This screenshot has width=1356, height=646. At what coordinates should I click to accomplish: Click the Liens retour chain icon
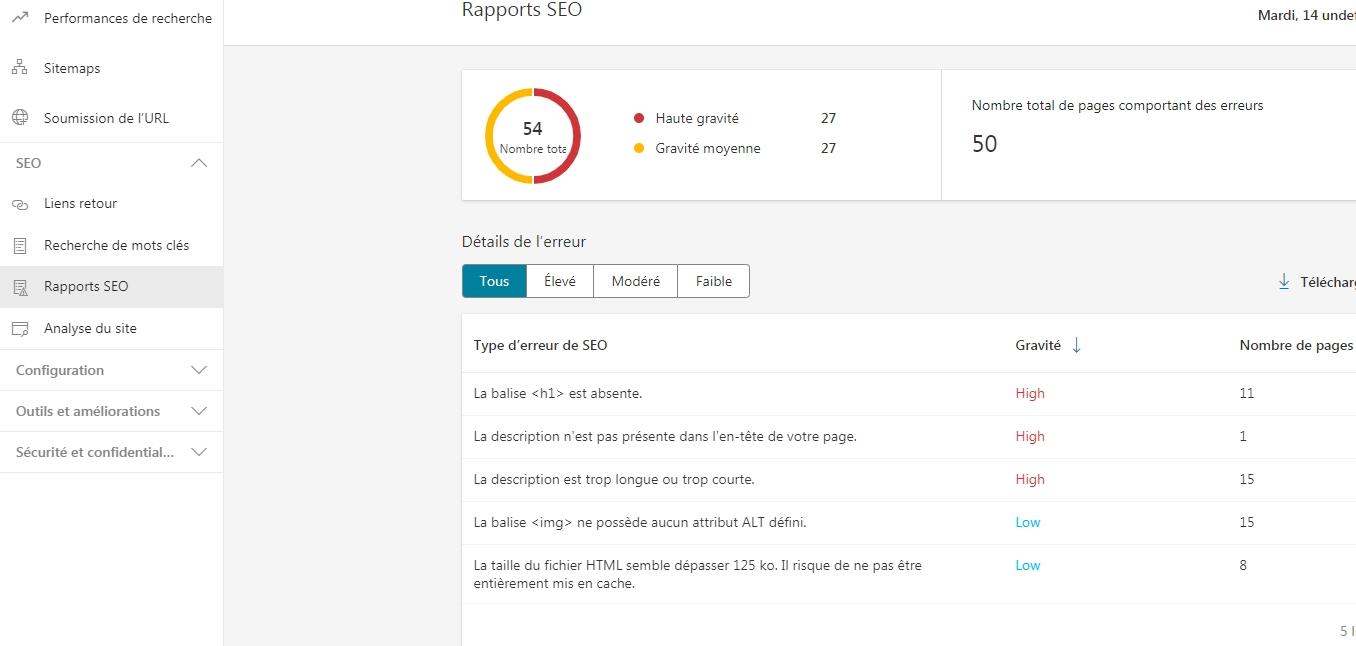tap(19, 204)
